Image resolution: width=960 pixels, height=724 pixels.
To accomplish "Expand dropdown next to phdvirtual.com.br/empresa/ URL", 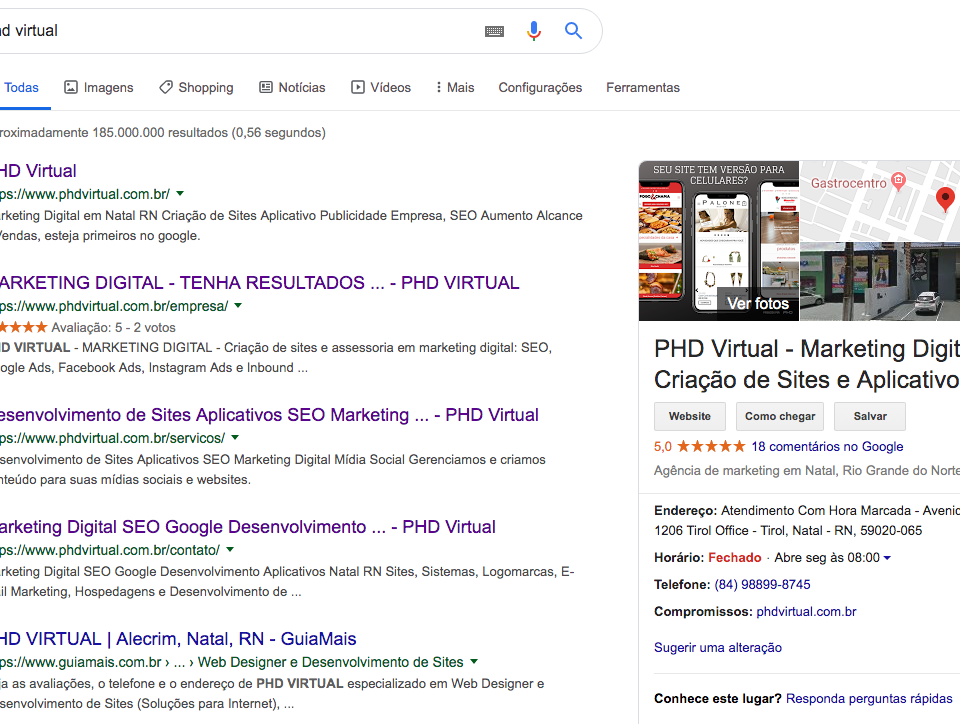I will point(238,305).
